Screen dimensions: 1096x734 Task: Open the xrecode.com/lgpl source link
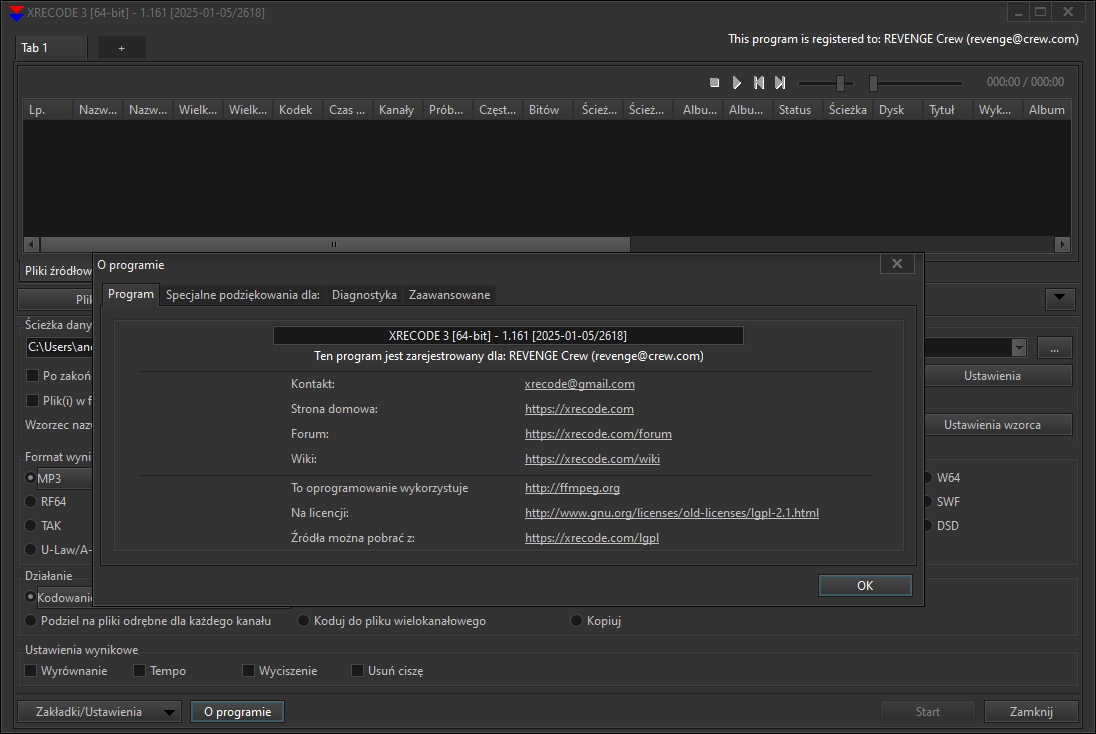592,538
